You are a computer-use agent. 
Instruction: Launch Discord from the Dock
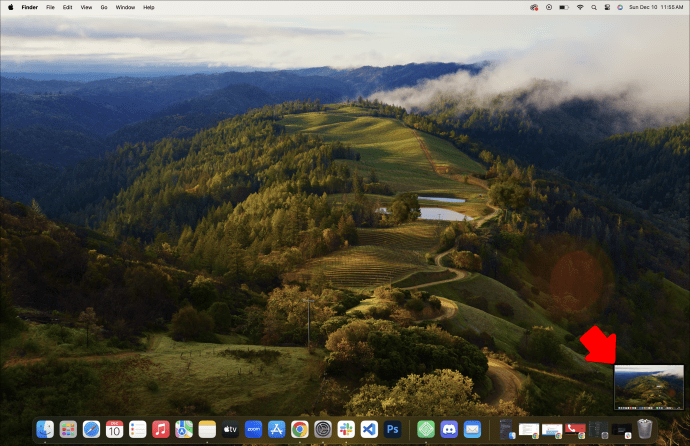coord(449,429)
